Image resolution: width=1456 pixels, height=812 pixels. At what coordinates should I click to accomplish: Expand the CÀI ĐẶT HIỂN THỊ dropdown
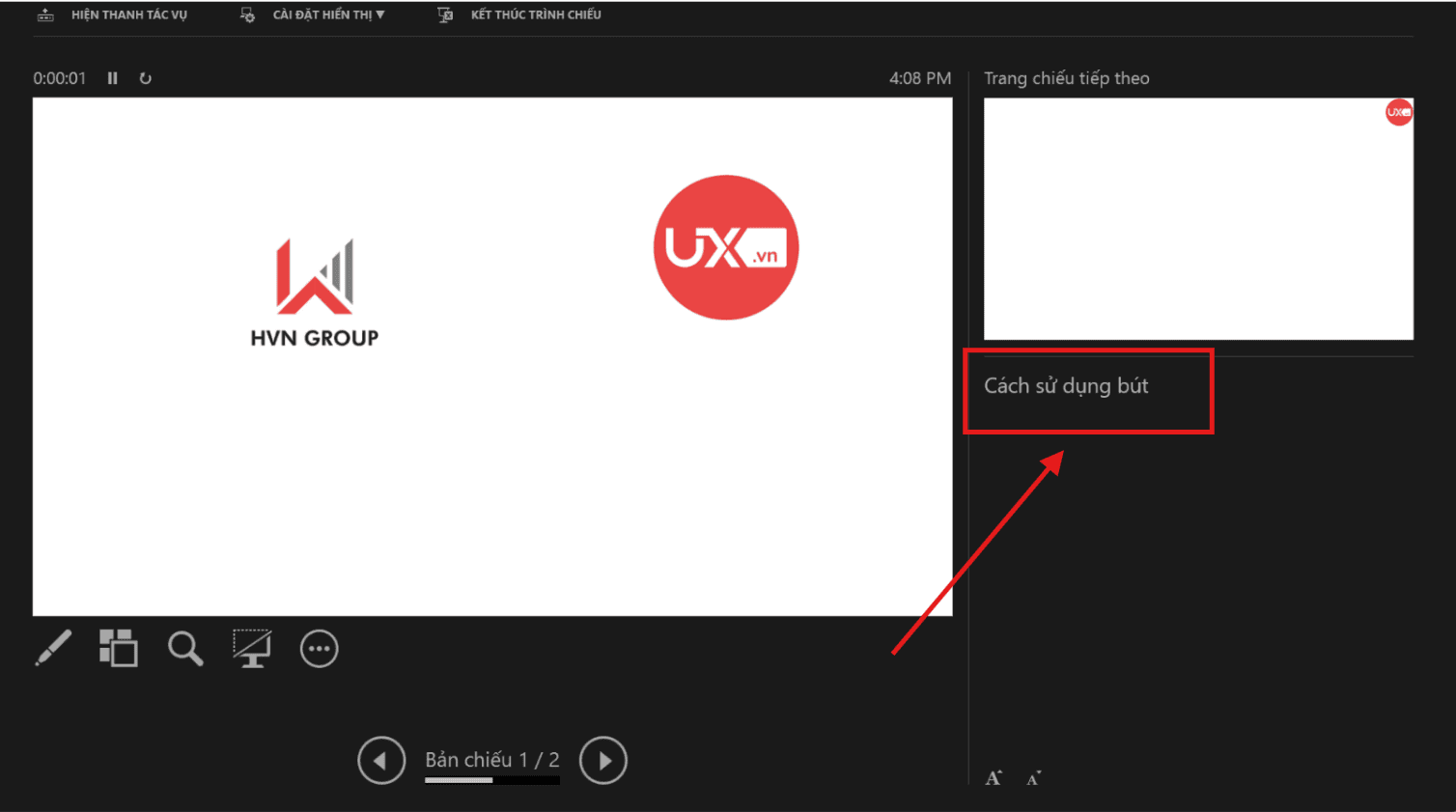click(x=328, y=15)
